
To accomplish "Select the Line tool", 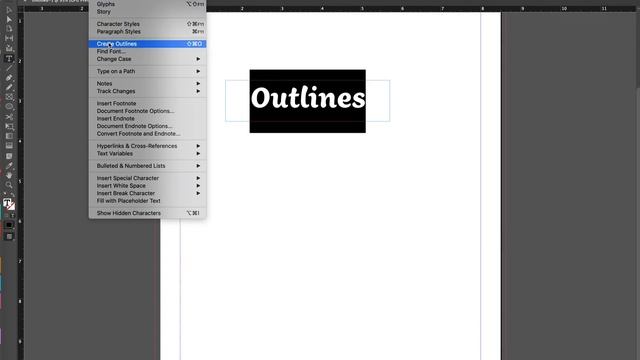I will (x=9, y=68).
